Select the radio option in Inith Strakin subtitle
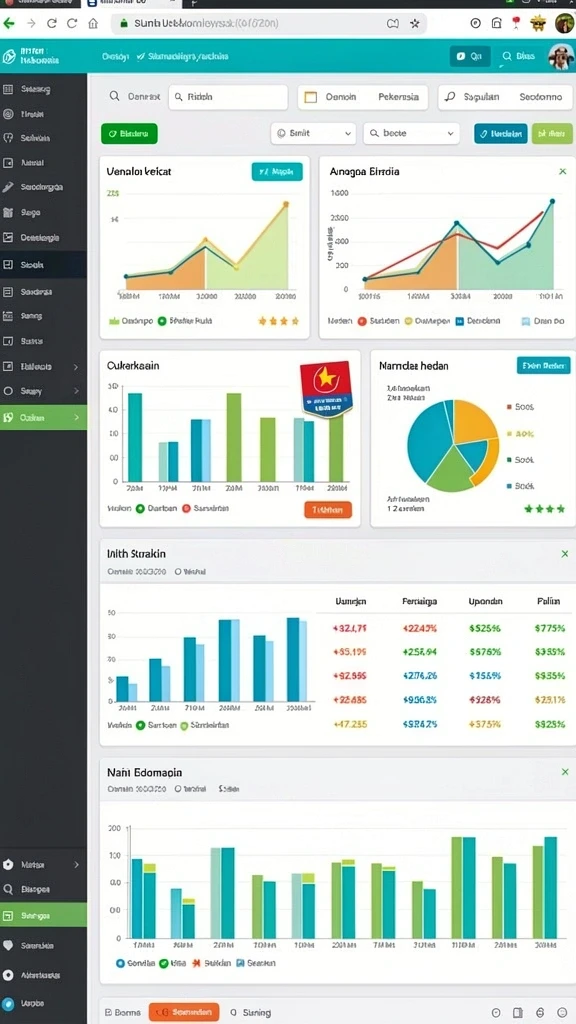Viewport: 576px width, 1024px height. click(x=178, y=571)
